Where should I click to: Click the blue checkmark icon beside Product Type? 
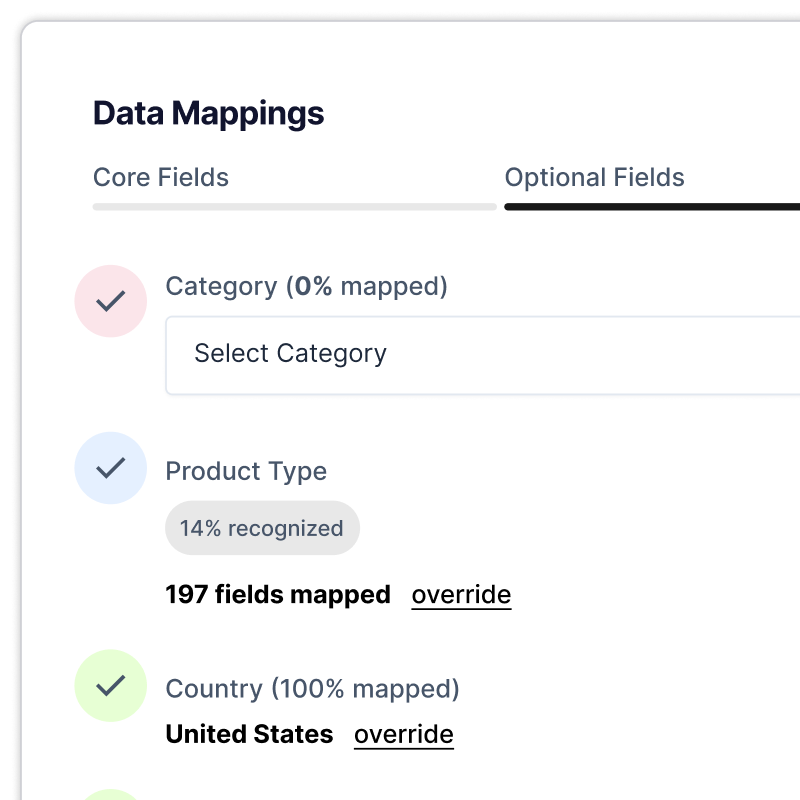click(x=111, y=467)
